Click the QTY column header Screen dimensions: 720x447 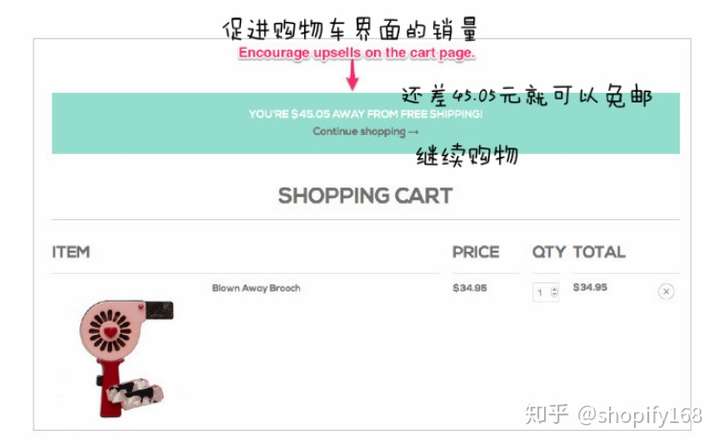click(x=548, y=252)
